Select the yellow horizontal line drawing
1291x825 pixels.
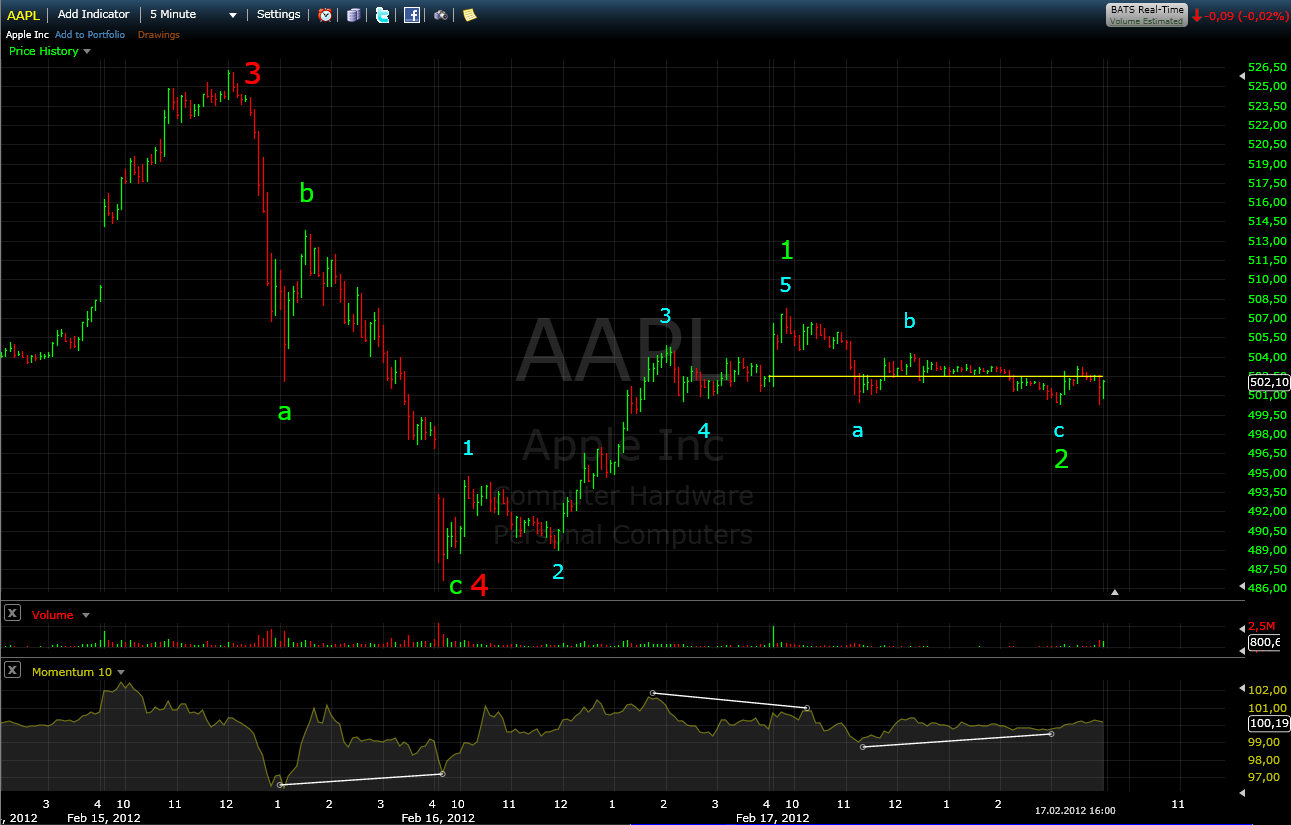(936, 376)
